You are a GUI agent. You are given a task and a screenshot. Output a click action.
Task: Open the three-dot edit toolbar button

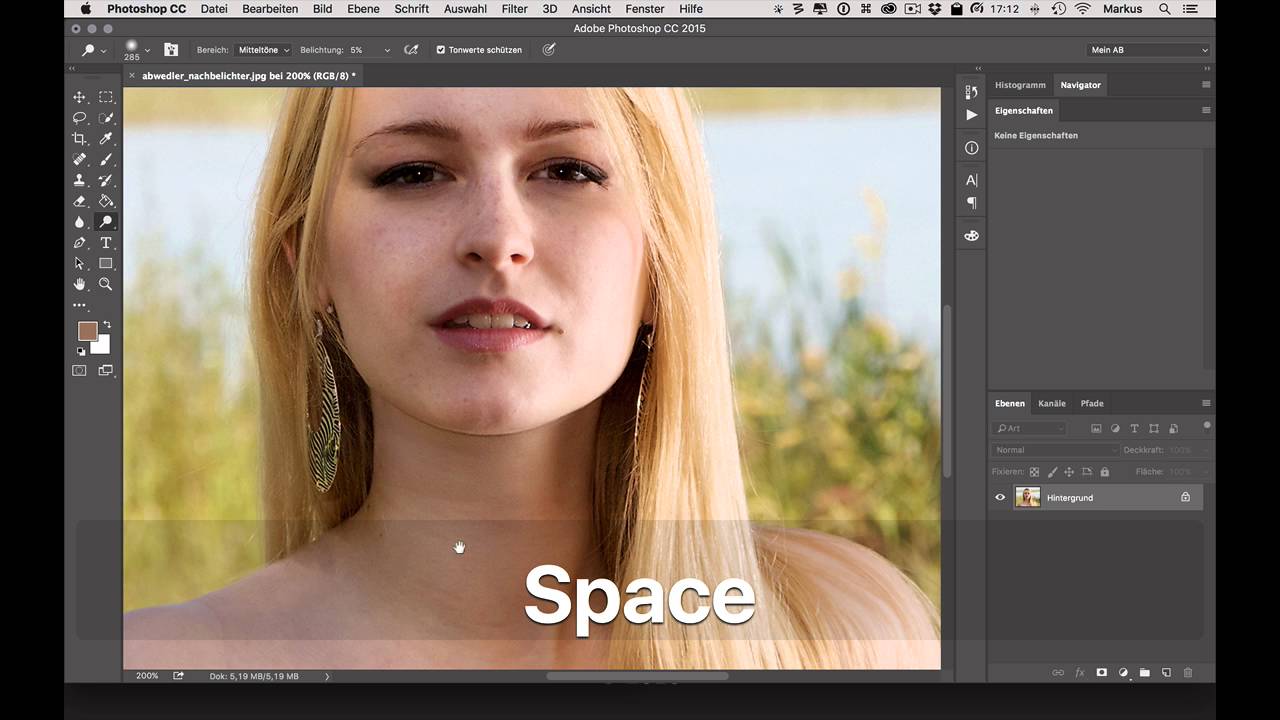point(79,305)
